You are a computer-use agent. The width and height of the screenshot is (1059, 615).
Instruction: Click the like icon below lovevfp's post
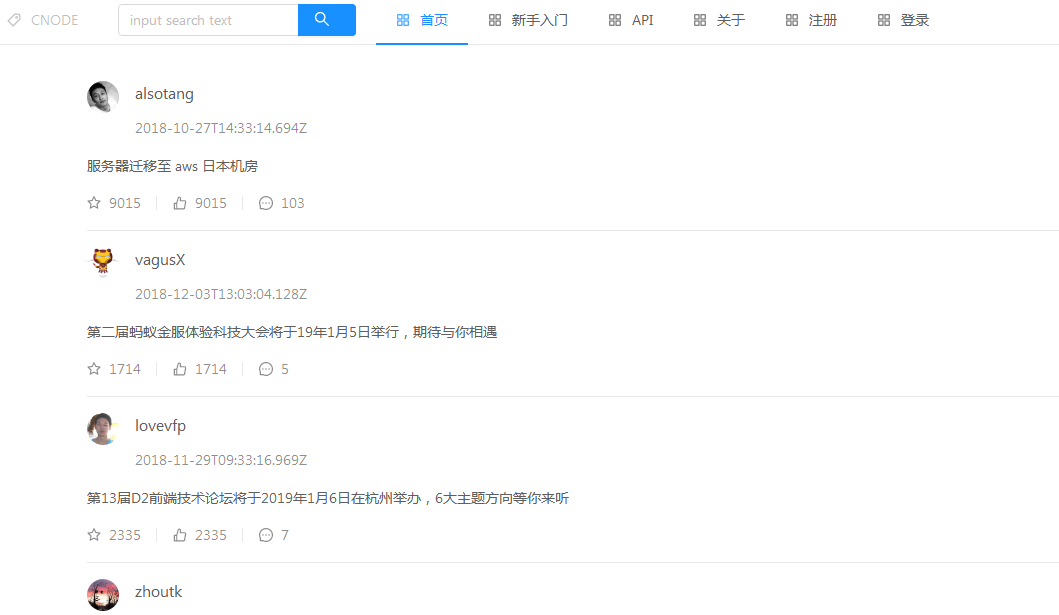180,534
